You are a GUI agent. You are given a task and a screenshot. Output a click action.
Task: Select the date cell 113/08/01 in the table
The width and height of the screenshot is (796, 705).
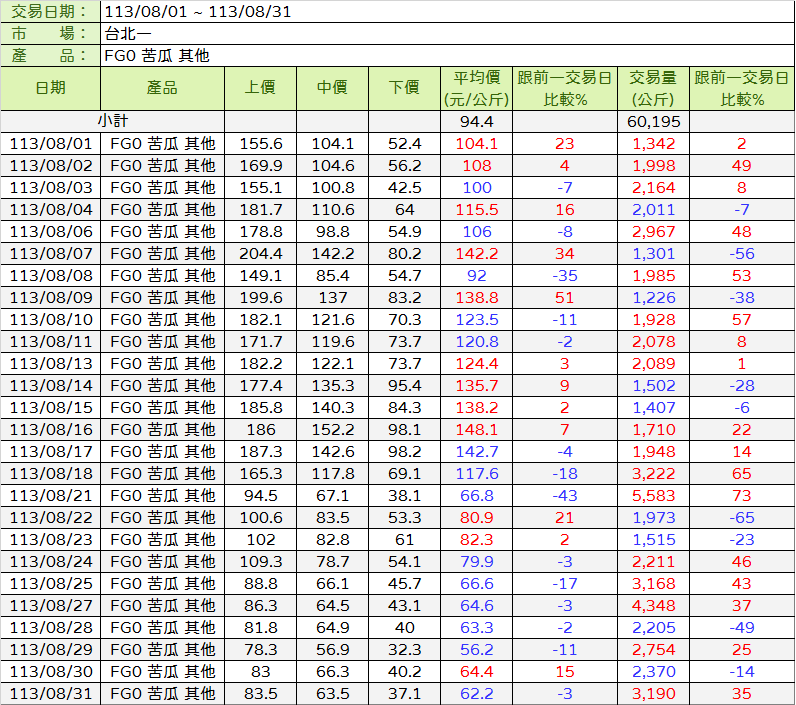click(50, 143)
